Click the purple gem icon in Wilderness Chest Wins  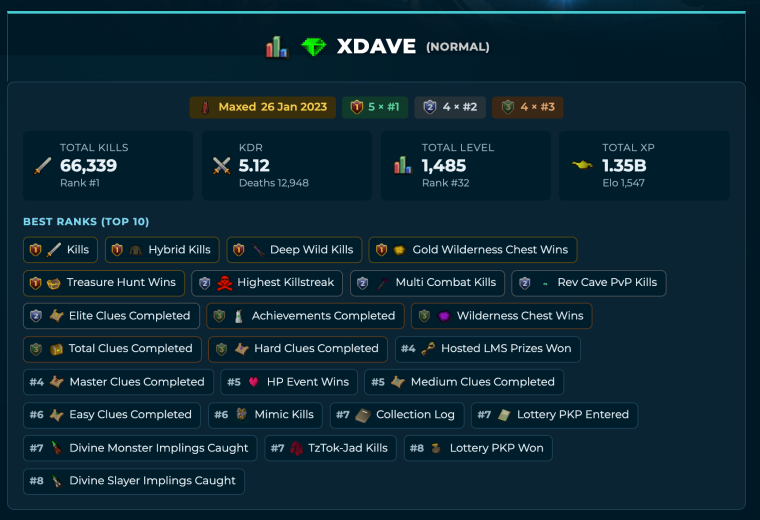pyautogui.click(x=444, y=316)
